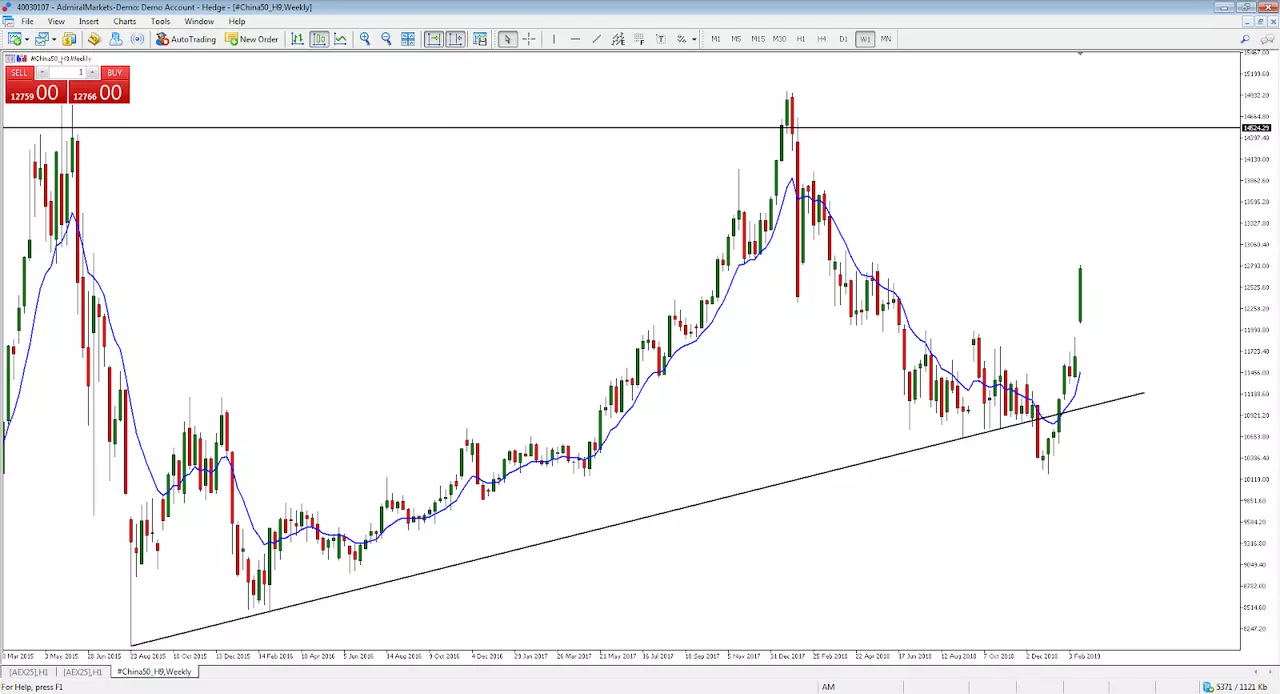Select the Fibonacci Retracement tool

(x=639, y=39)
